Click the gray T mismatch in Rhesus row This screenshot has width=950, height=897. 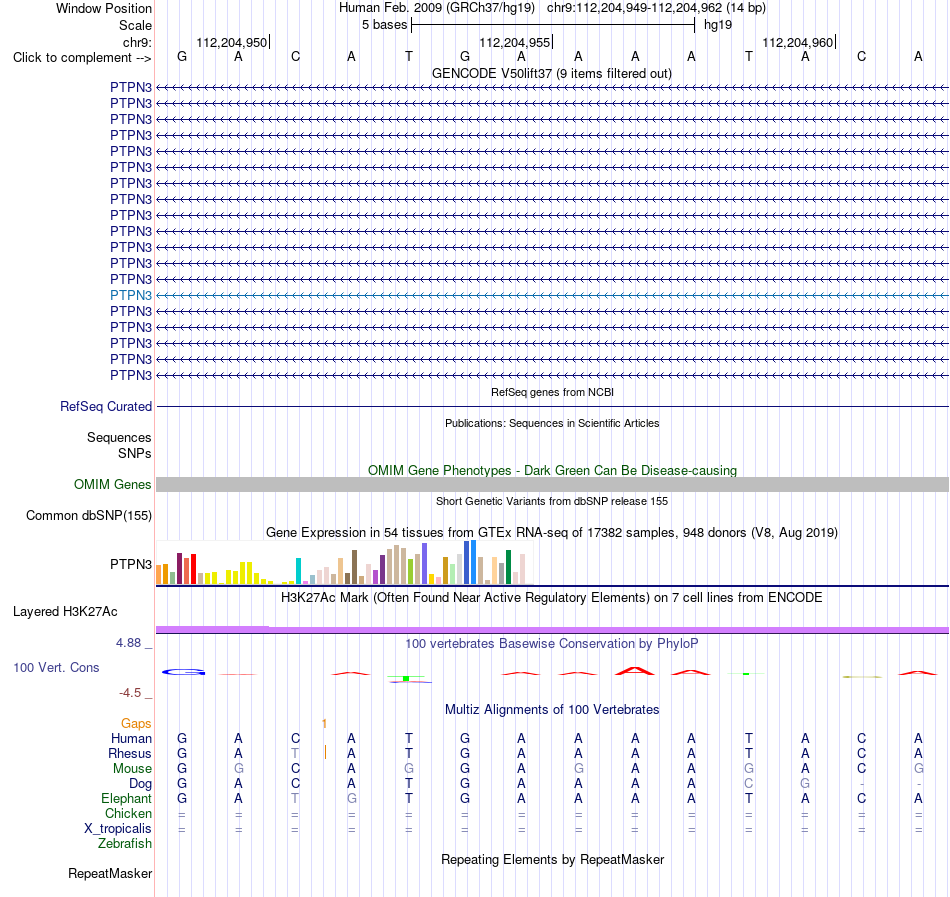(295, 753)
